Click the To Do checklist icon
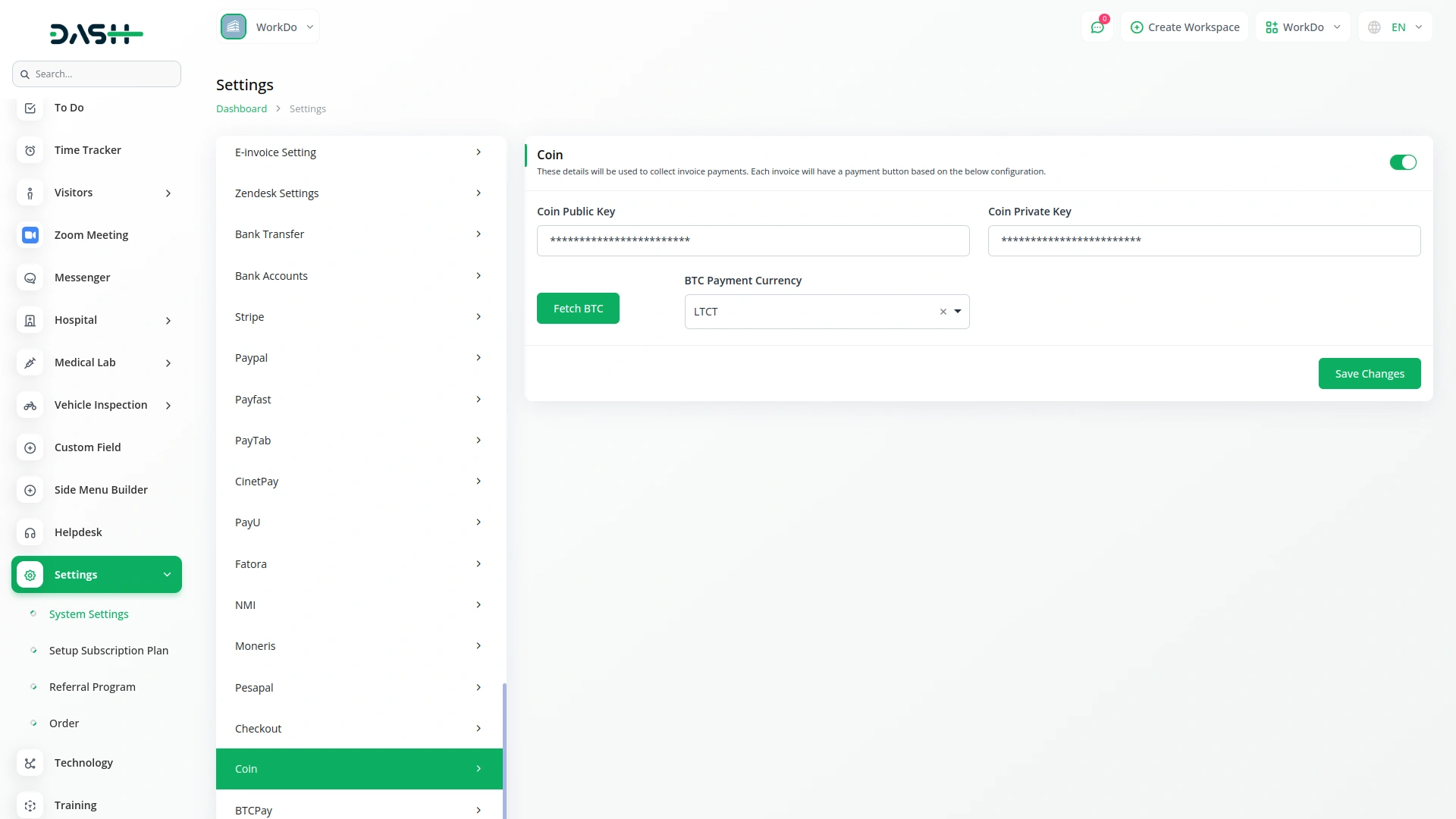The height and width of the screenshot is (819, 1456). tap(30, 108)
